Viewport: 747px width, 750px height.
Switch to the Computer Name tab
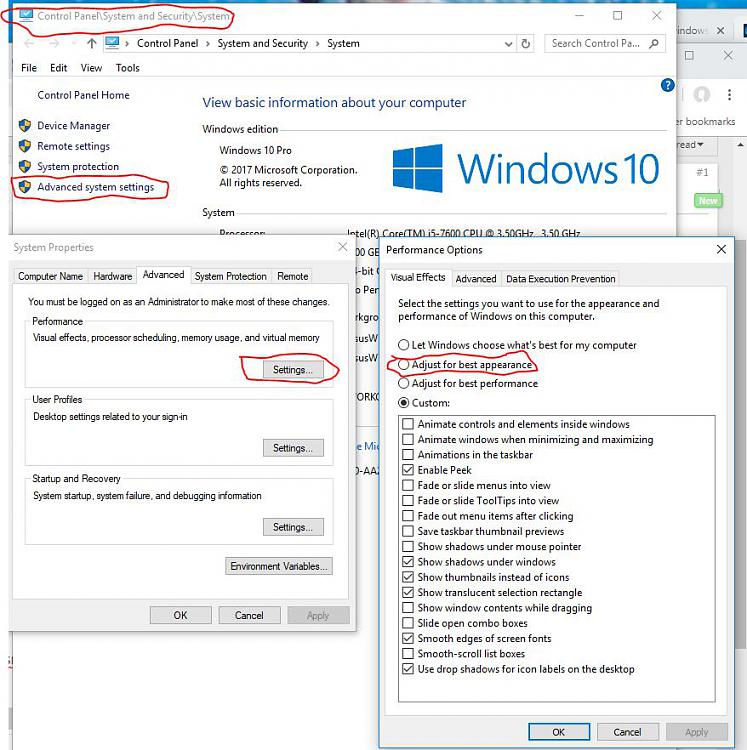50,276
